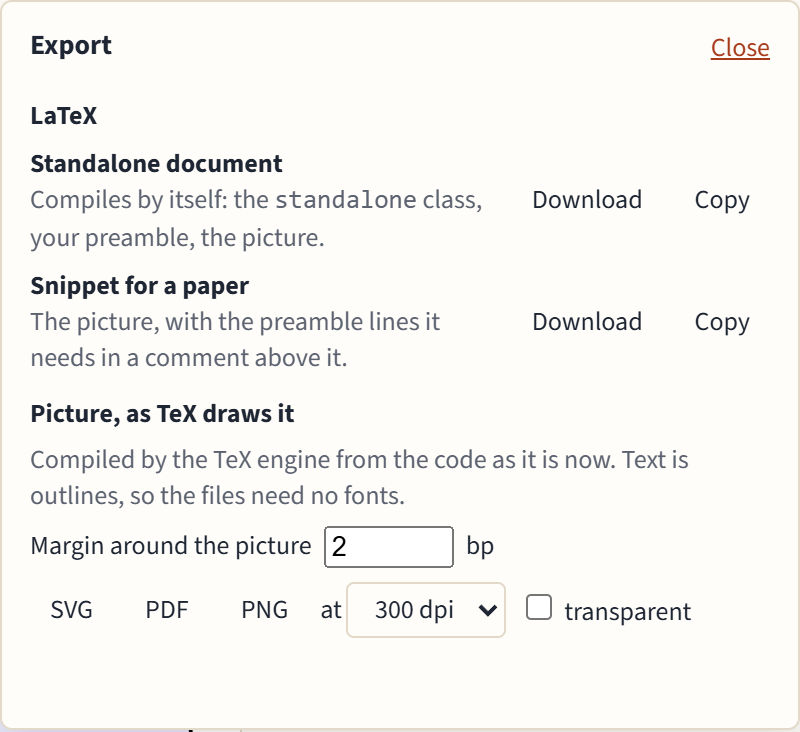Export the picture as PNG
The width and height of the screenshot is (800, 732).
[x=264, y=610]
